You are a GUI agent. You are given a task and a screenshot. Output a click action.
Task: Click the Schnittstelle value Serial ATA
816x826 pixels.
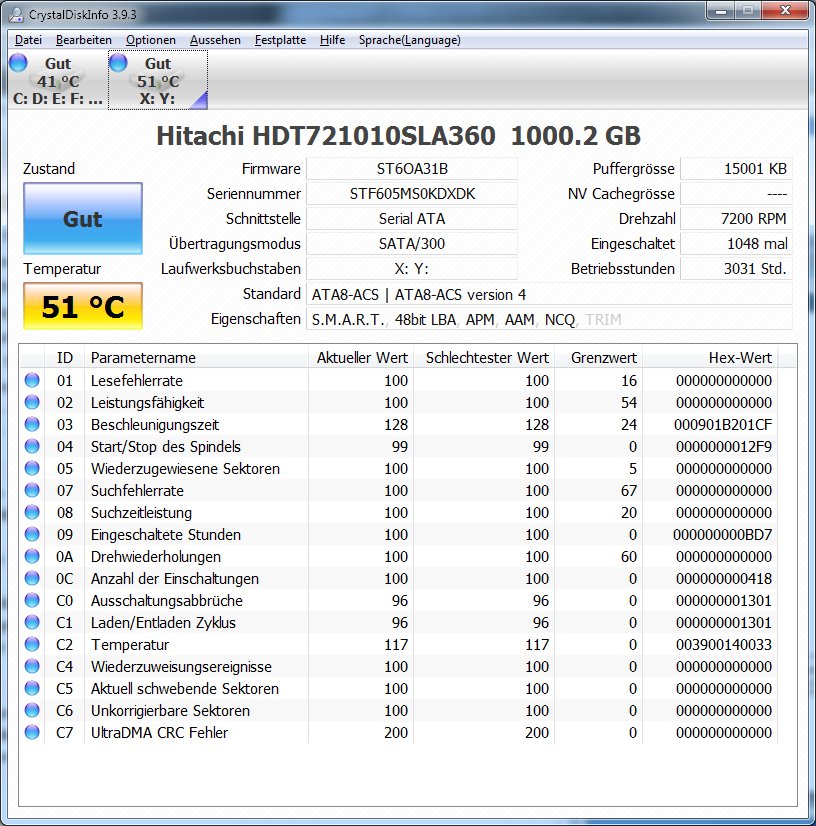click(x=412, y=219)
